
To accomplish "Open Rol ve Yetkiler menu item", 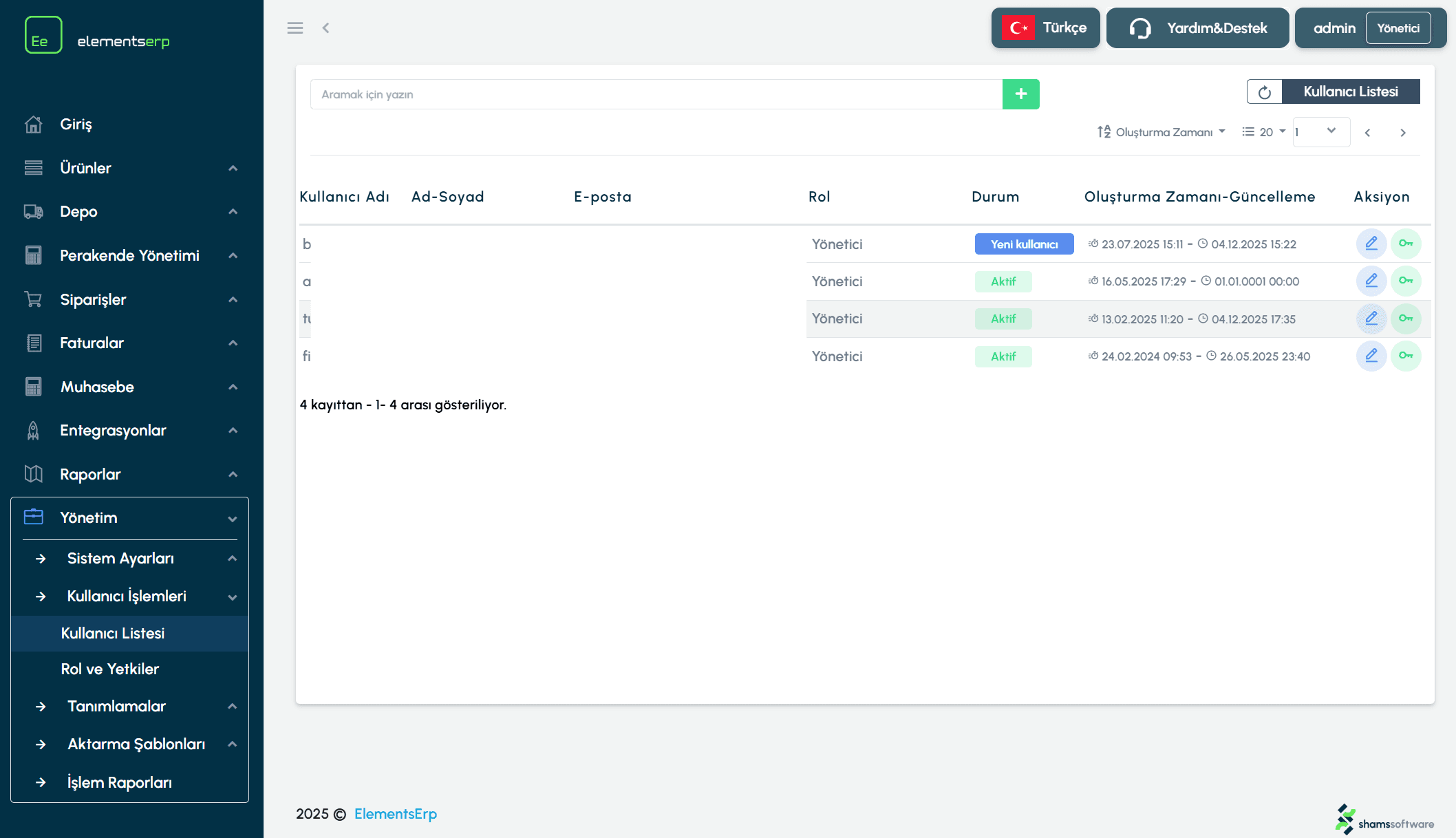I will click(x=110, y=669).
